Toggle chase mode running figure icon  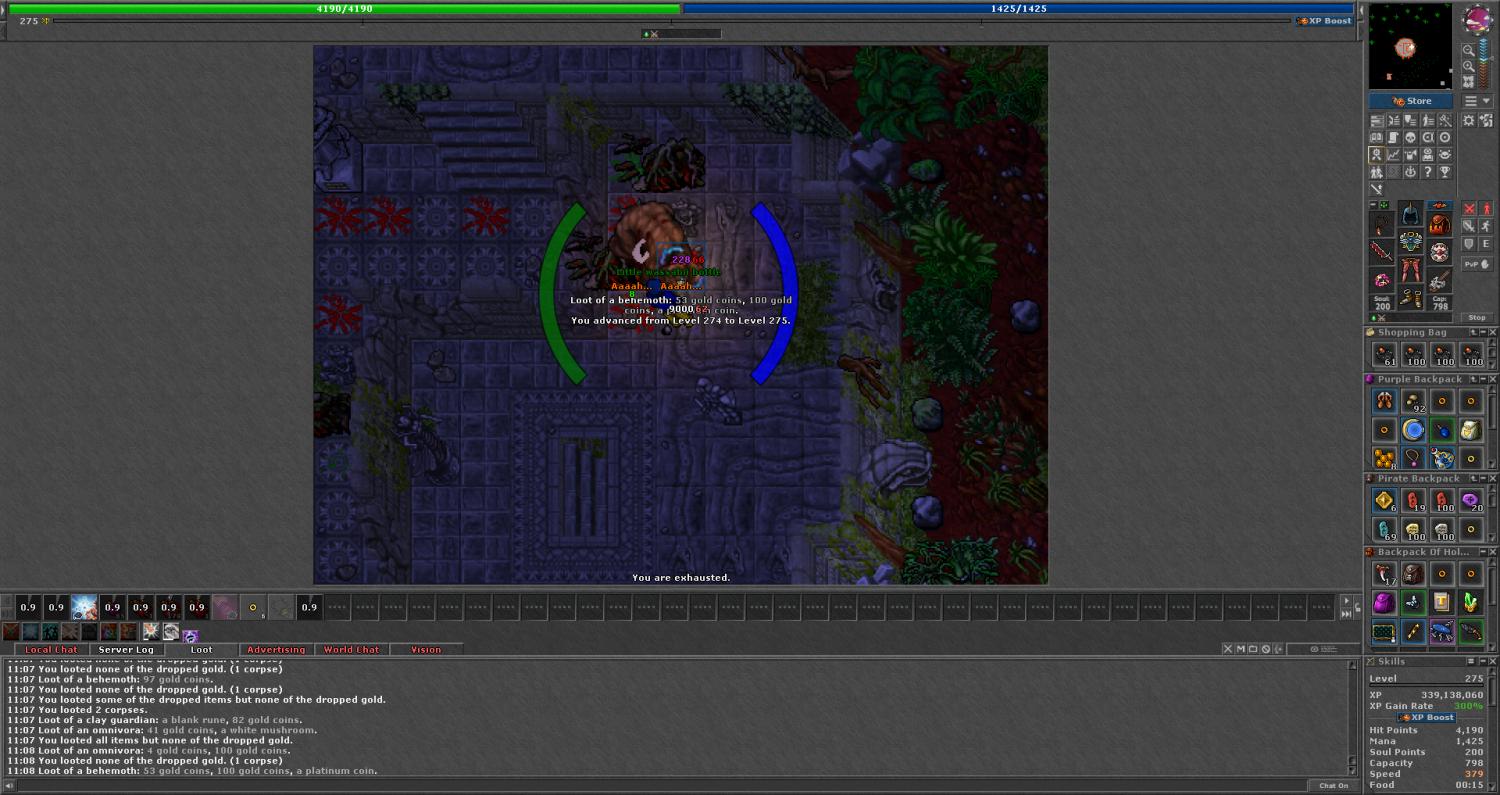1486,226
